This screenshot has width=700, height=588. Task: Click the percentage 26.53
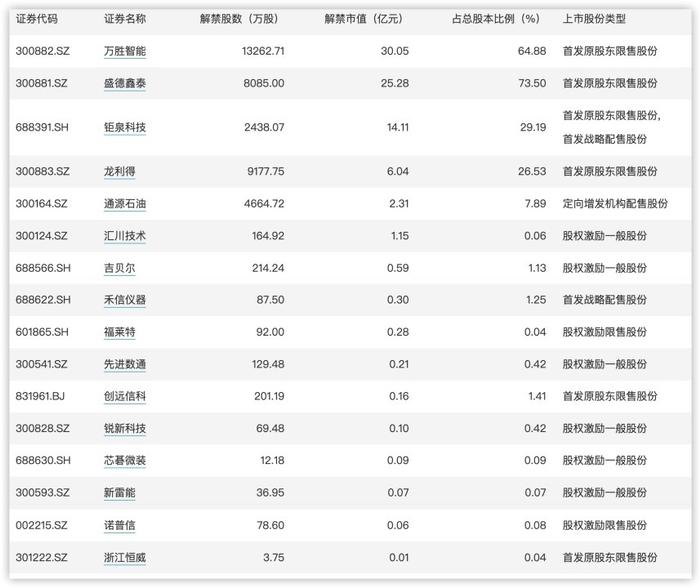[532, 171]
